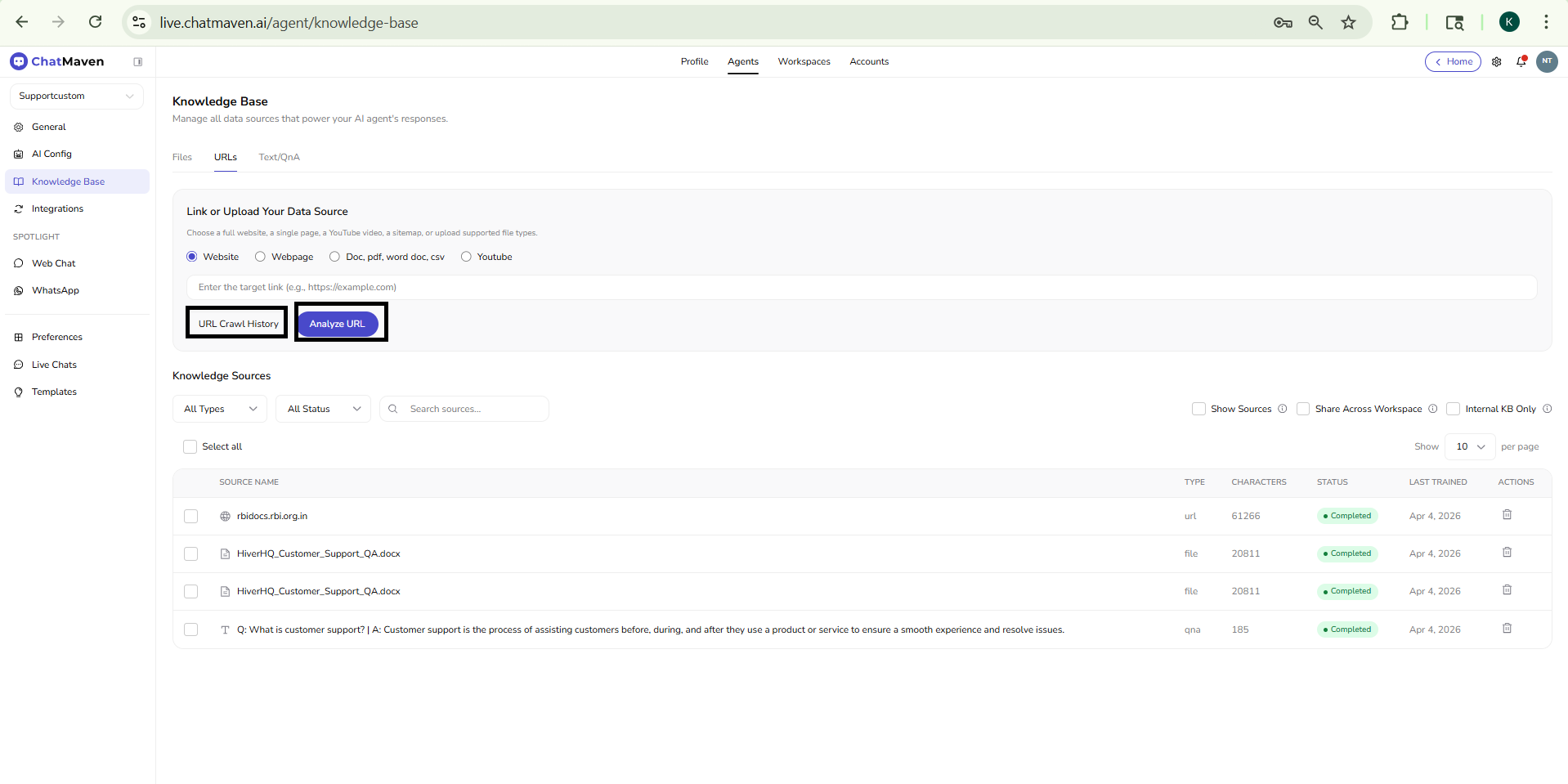The width and height of the screenshot is (1568, 784).
Task: Open the Workspaces menu item
Action: (804, 61)
